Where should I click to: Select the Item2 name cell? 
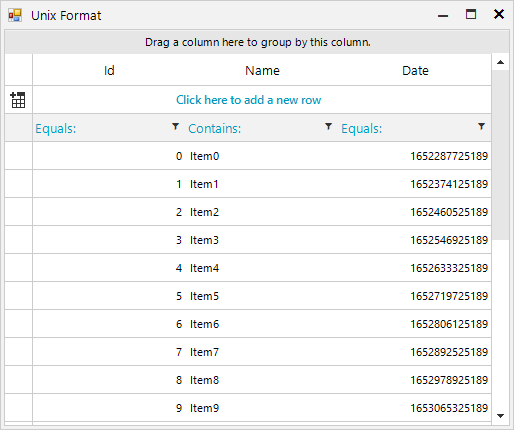(x=262, y=212)
